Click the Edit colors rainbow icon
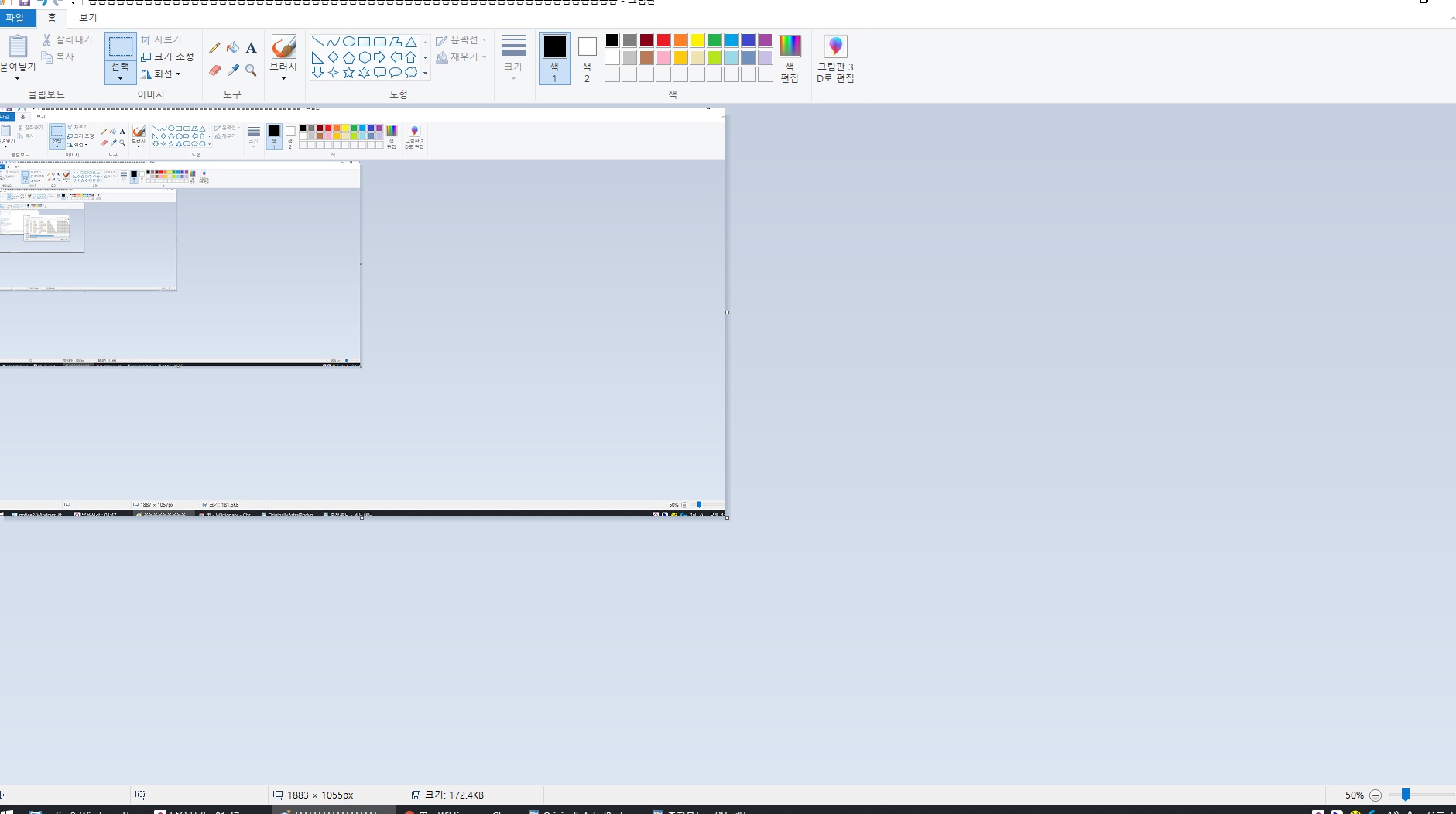The height and width of the screenshot is (814, 1456). click(x=790, y=46)
